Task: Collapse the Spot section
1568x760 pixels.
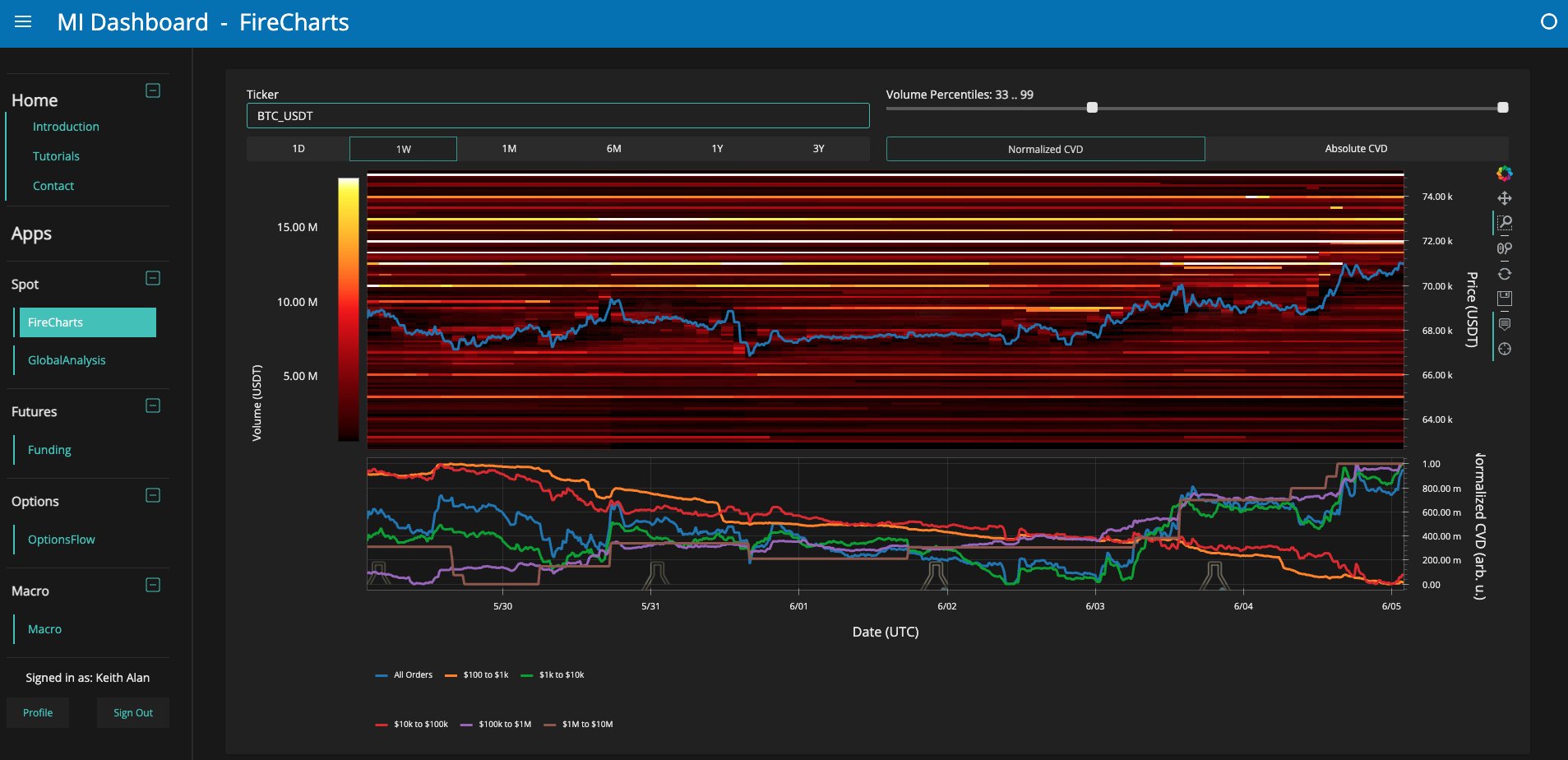Action: click(x=153, y=278)
